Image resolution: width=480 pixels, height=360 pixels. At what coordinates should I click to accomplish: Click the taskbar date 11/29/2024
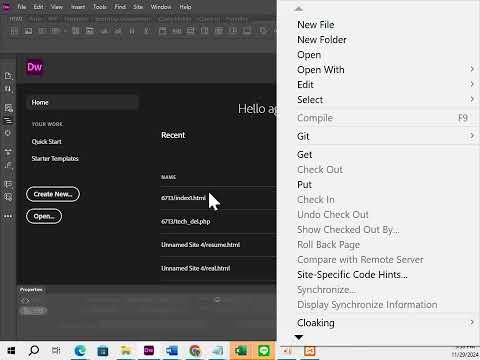point(465,355)
